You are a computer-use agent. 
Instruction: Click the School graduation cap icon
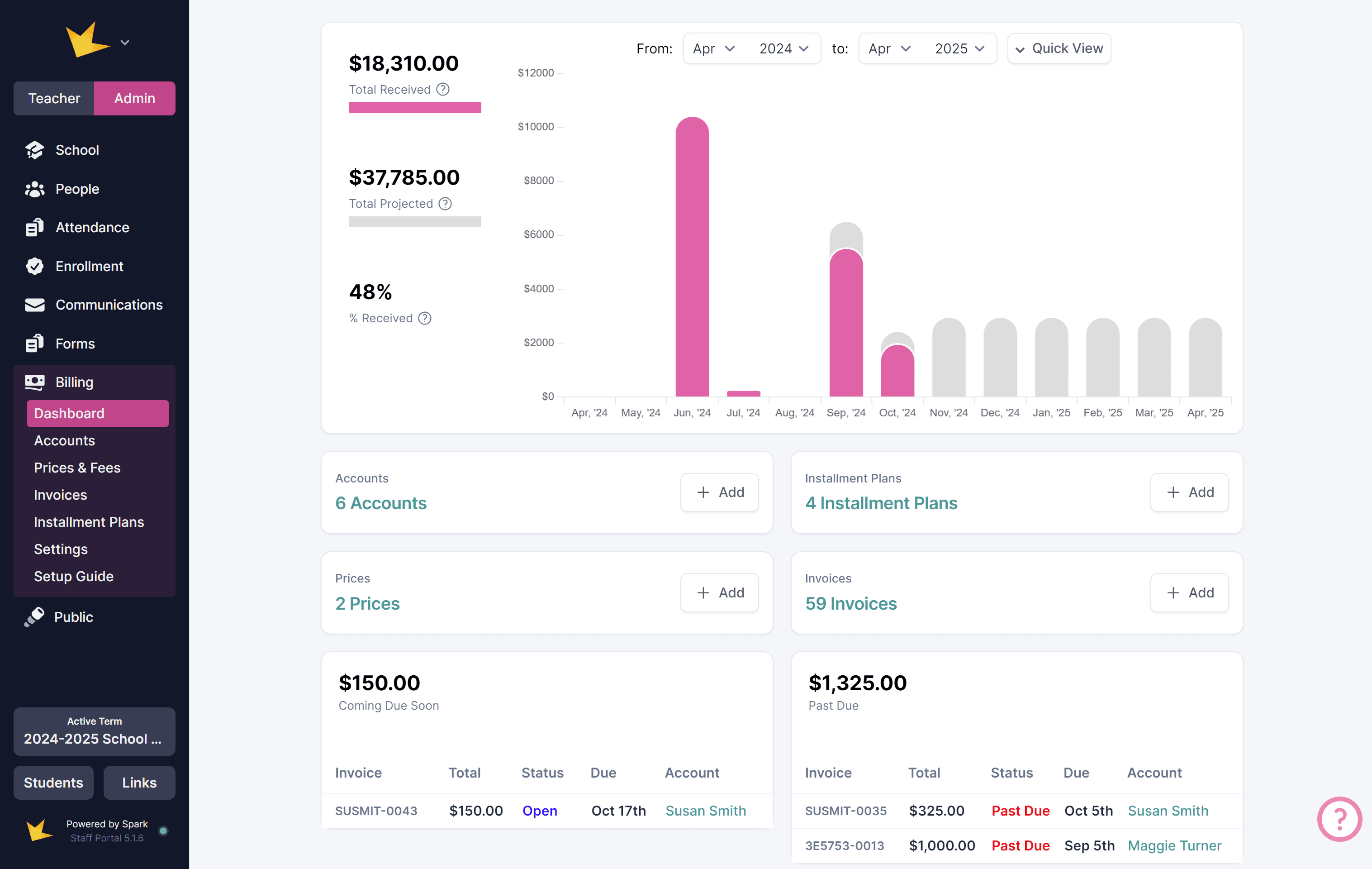(35, 150)
